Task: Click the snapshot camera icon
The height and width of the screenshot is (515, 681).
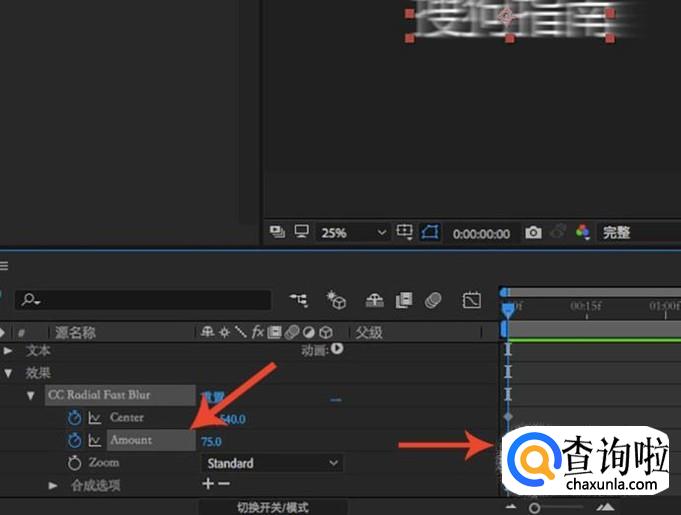Action: (533, 232)
